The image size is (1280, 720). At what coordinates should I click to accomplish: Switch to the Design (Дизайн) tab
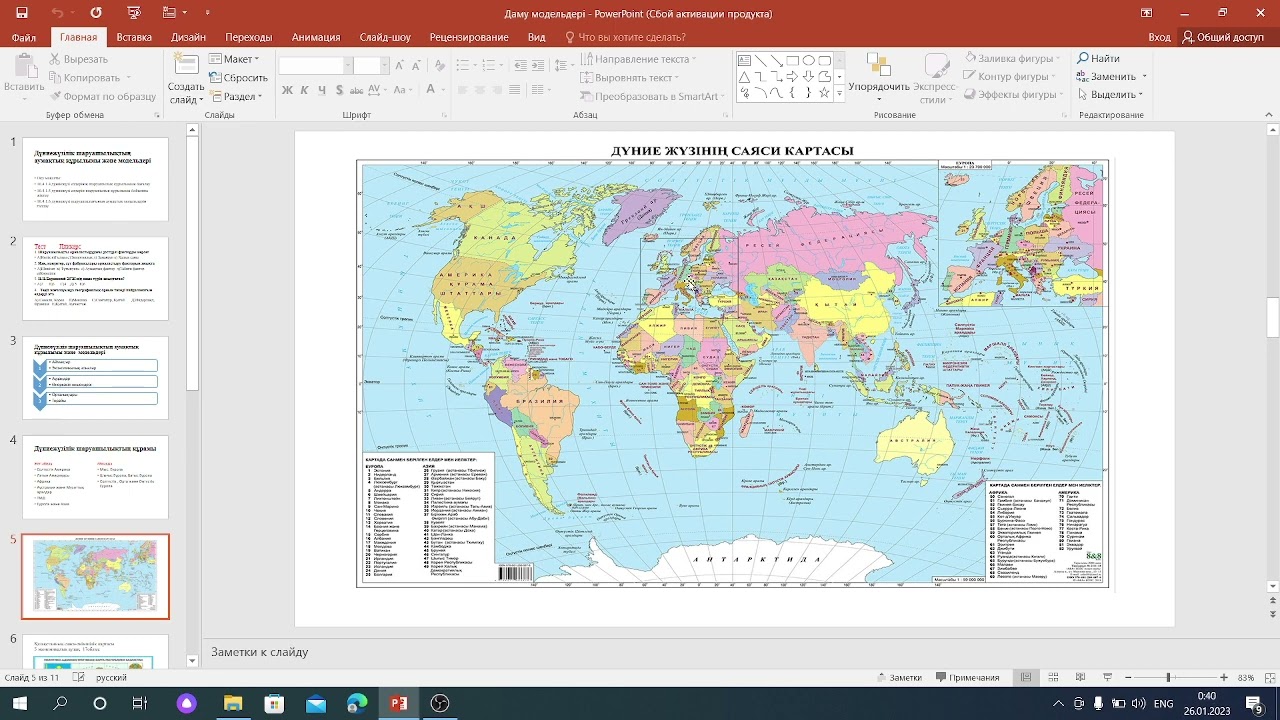tap(188, 37)
